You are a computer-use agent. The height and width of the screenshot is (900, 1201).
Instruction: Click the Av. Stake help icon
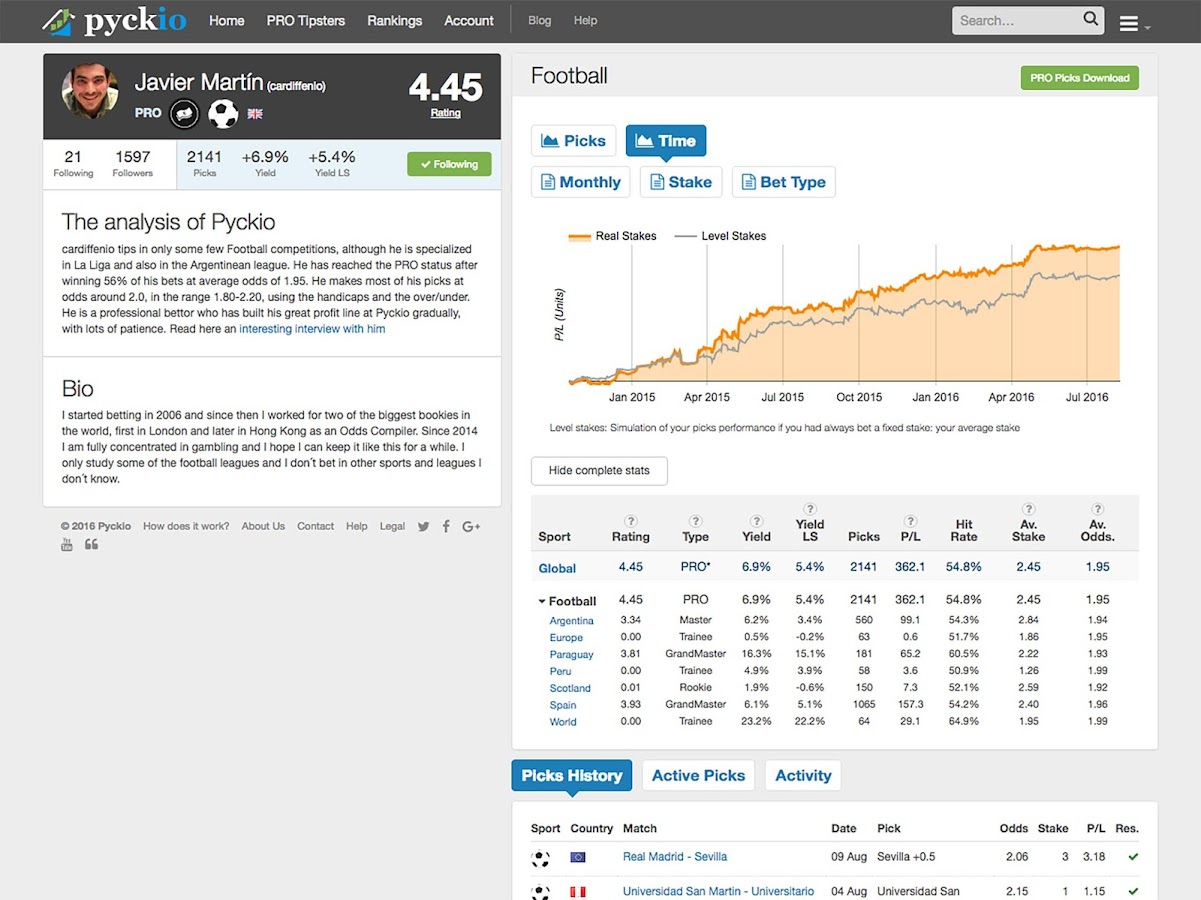(1029, 509)
